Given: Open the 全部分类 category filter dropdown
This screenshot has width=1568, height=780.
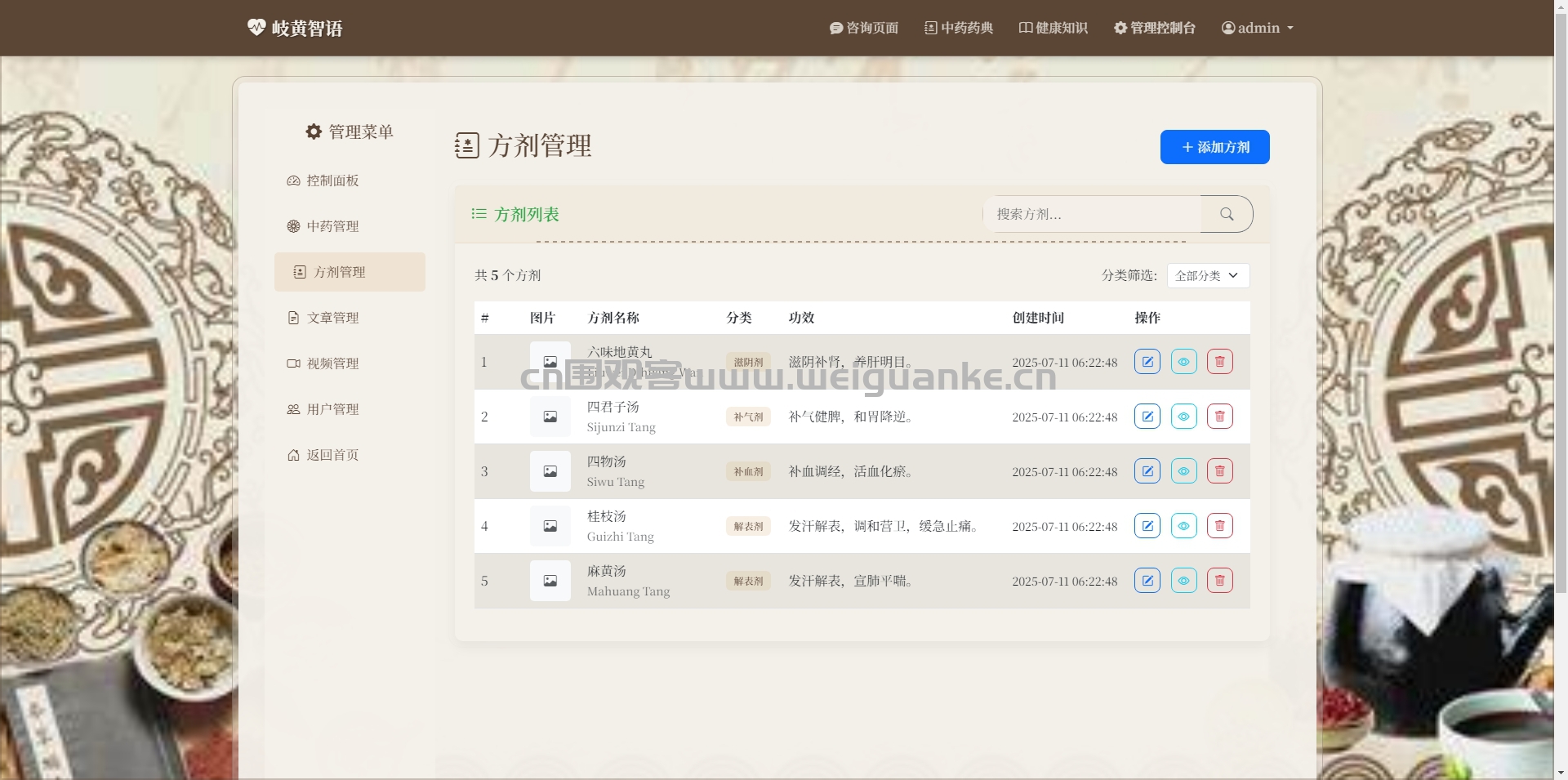Looking at the screenshot, I should tap(1208, 275).
